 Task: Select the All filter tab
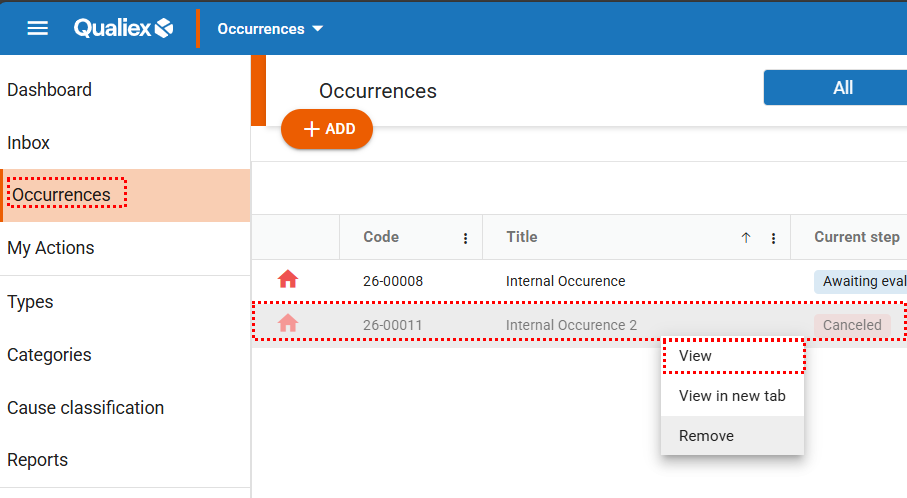coord(842,88)
